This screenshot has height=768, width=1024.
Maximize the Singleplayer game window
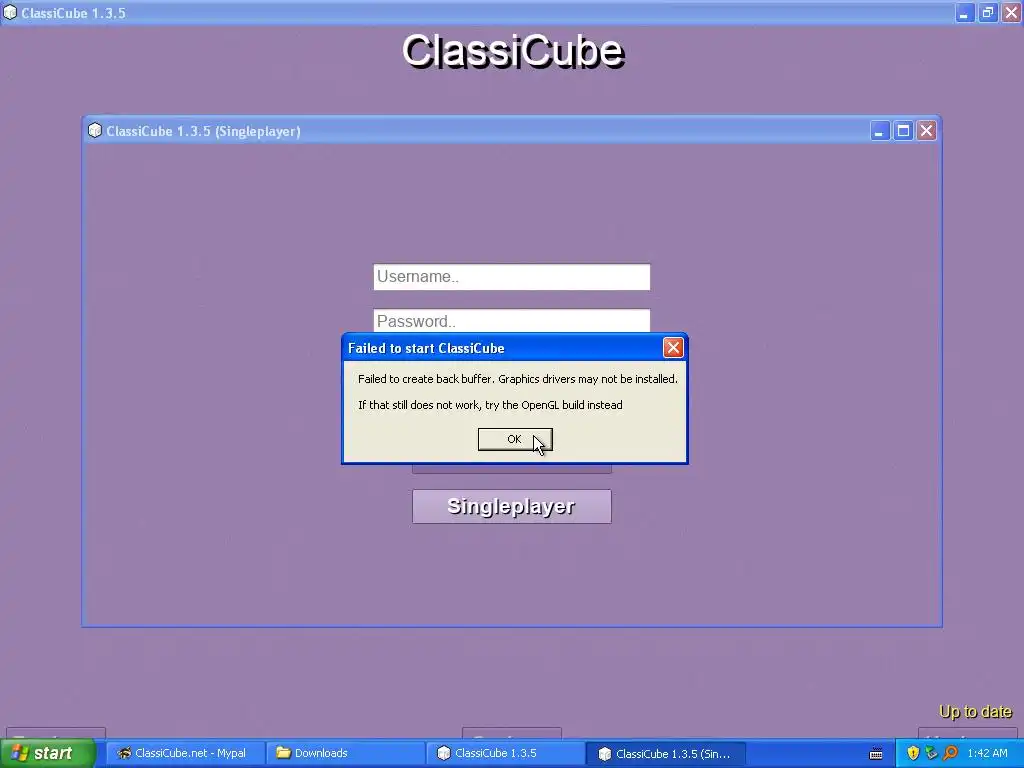tap(903, 131)
